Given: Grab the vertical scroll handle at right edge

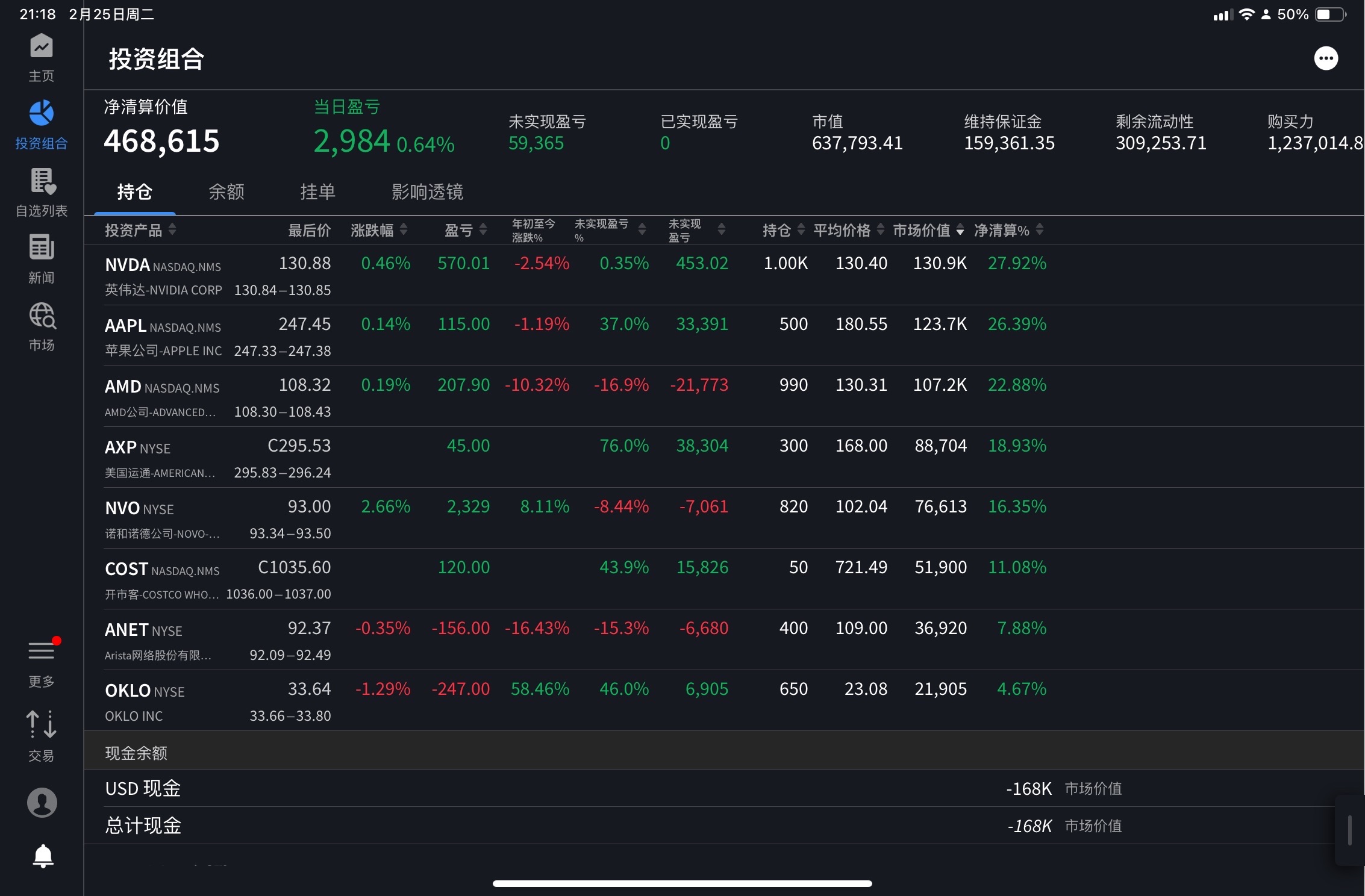Looking at the screenshot, I should click(x=1349, y=830).
